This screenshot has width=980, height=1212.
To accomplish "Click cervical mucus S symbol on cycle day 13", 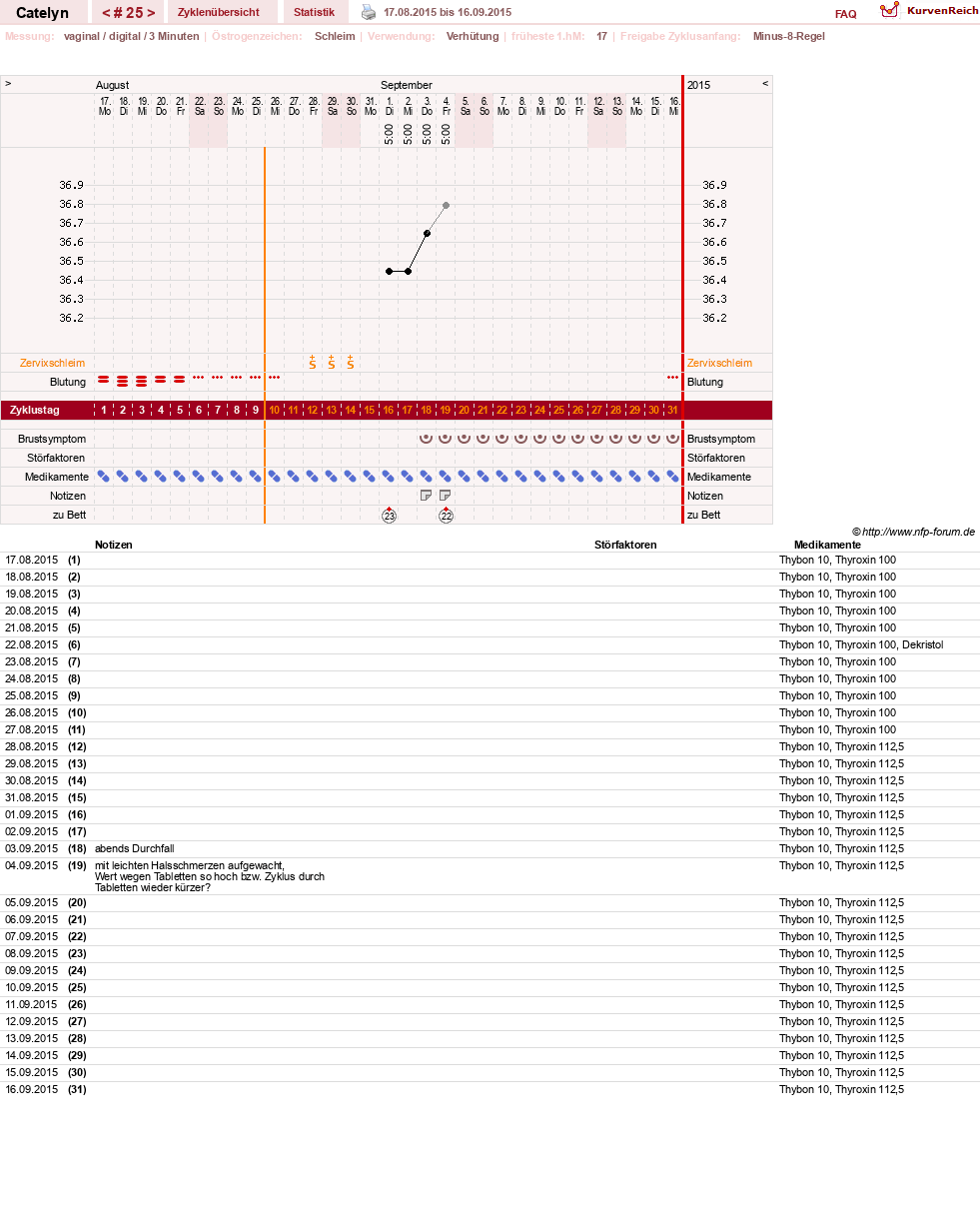I will pyautogui.click(x=331, y=362).
